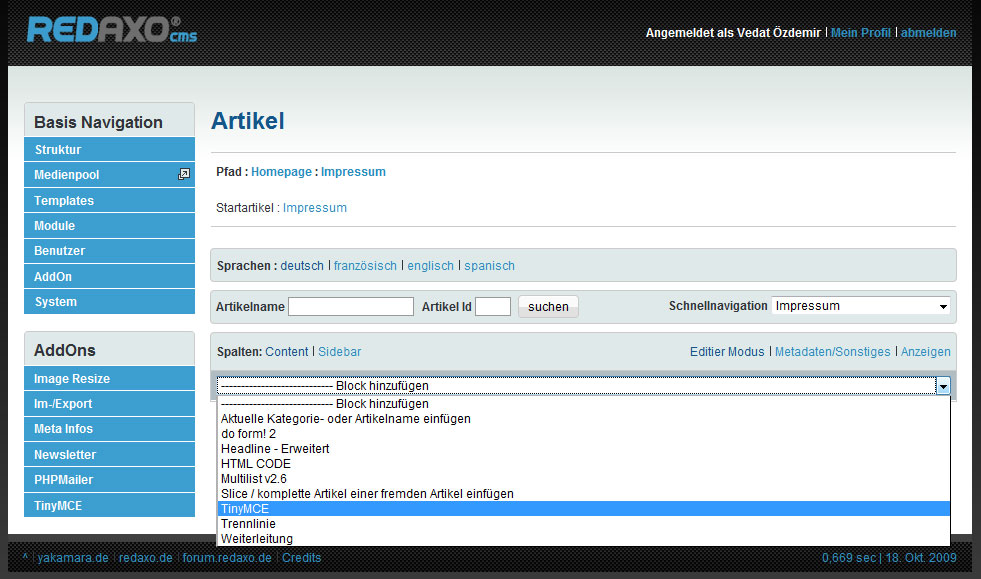Click the abmelden logout link
This screenshot has height=579, width=981.
928,33
